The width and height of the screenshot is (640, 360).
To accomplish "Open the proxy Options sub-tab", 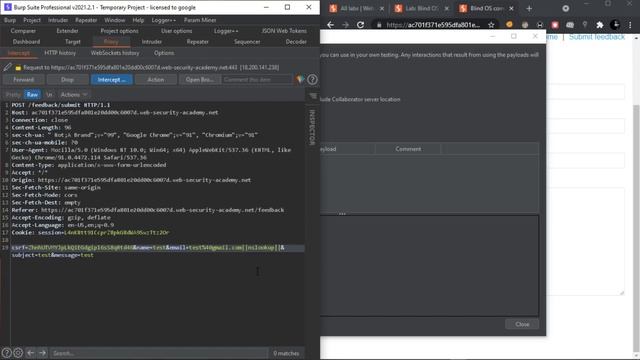I will tap(164, 53).
